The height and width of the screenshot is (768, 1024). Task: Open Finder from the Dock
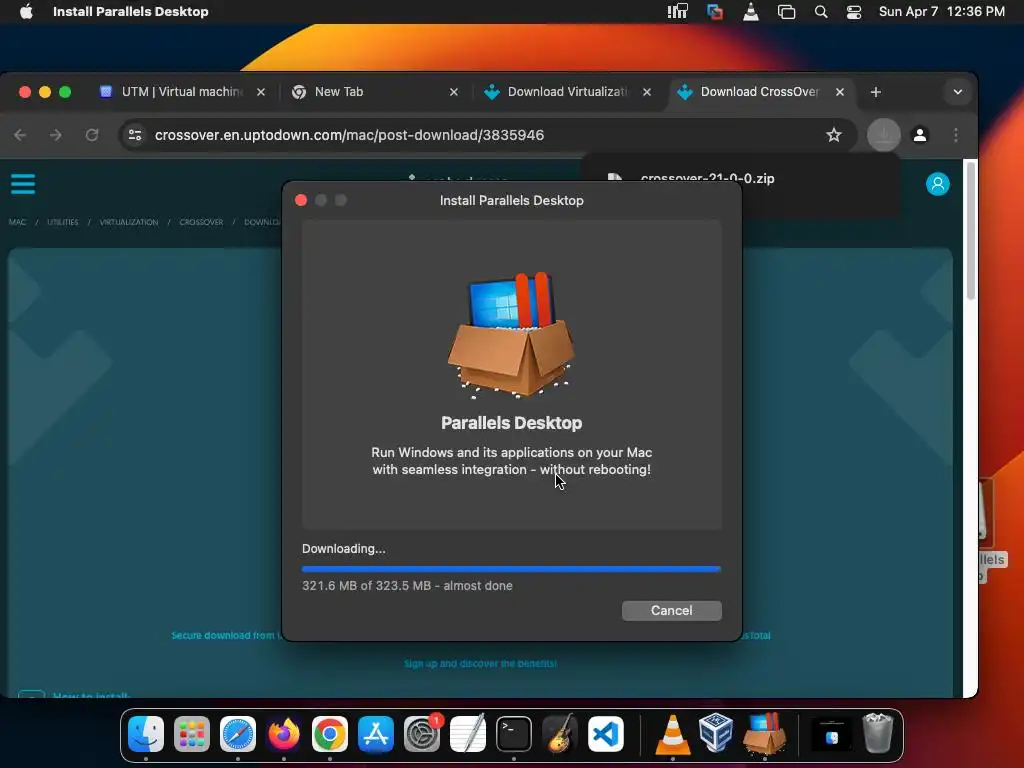coord(146,734)
